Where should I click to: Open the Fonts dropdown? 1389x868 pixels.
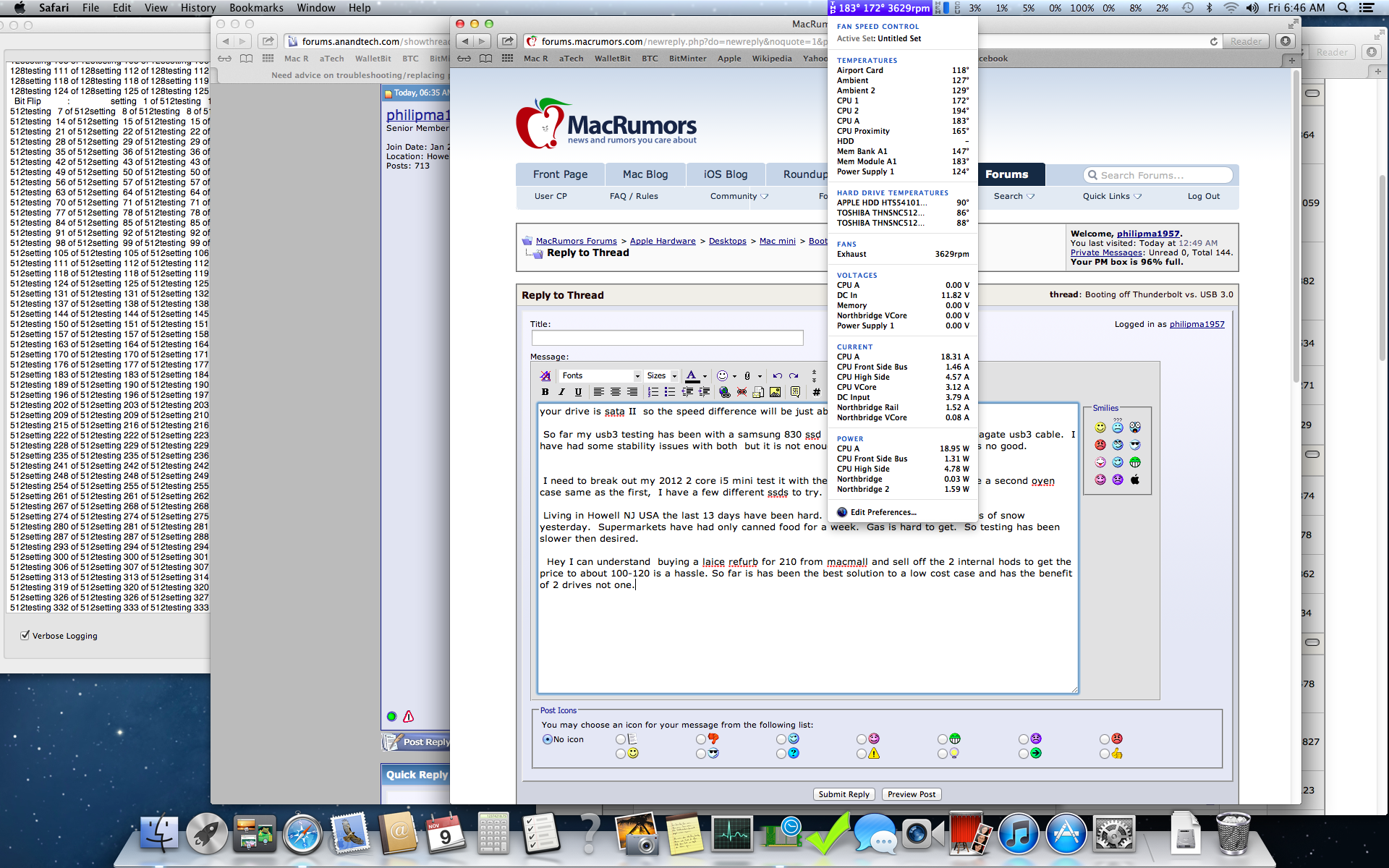click(x=600, y=375)
